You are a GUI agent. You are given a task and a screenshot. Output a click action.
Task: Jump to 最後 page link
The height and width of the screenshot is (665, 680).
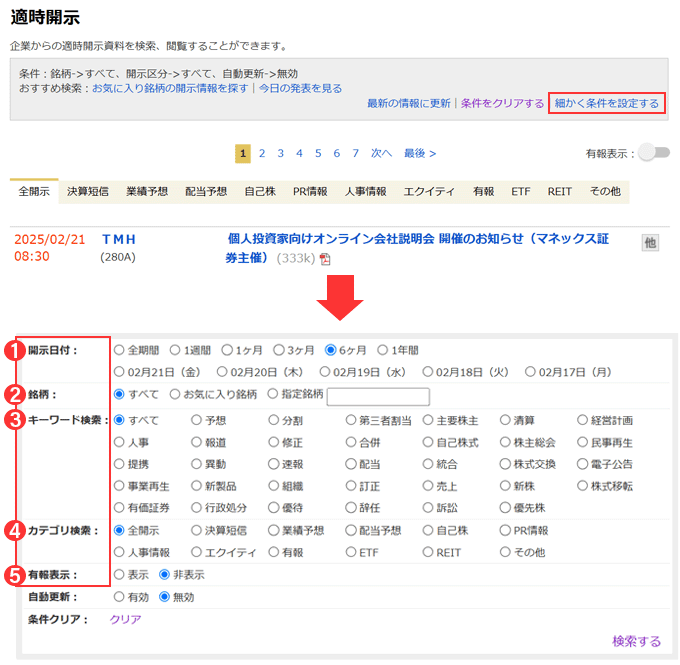420,153
